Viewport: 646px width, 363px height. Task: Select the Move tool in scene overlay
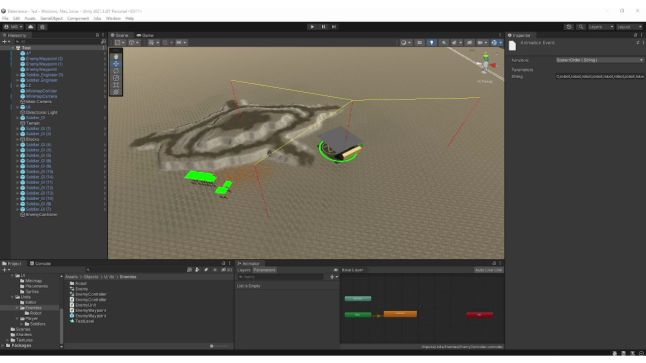pos(116,64)
